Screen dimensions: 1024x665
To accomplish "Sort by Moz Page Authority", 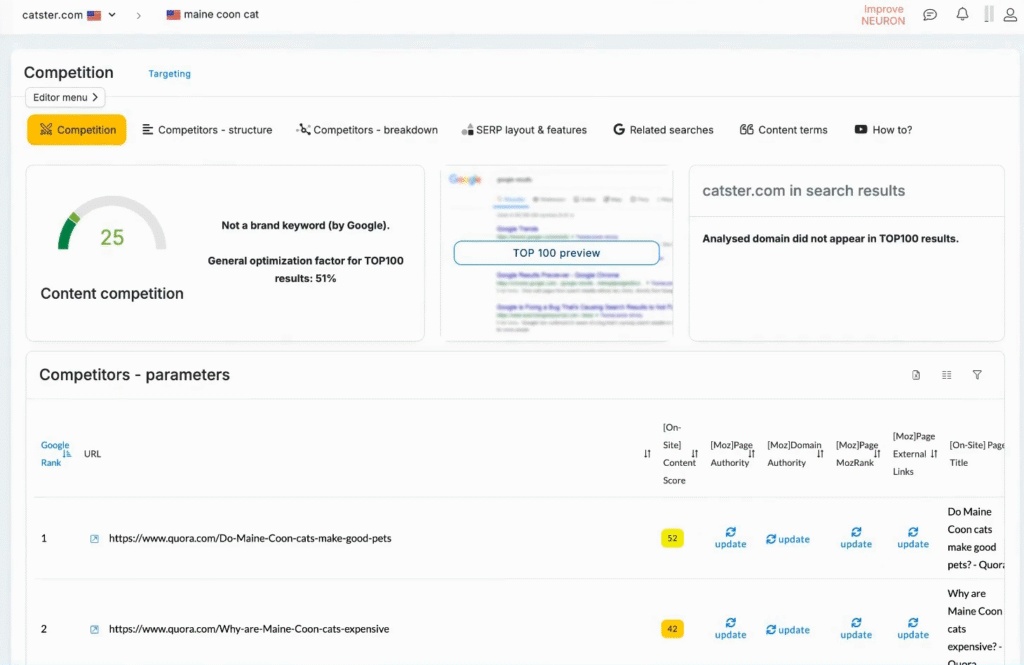I will tap(752, 453).
